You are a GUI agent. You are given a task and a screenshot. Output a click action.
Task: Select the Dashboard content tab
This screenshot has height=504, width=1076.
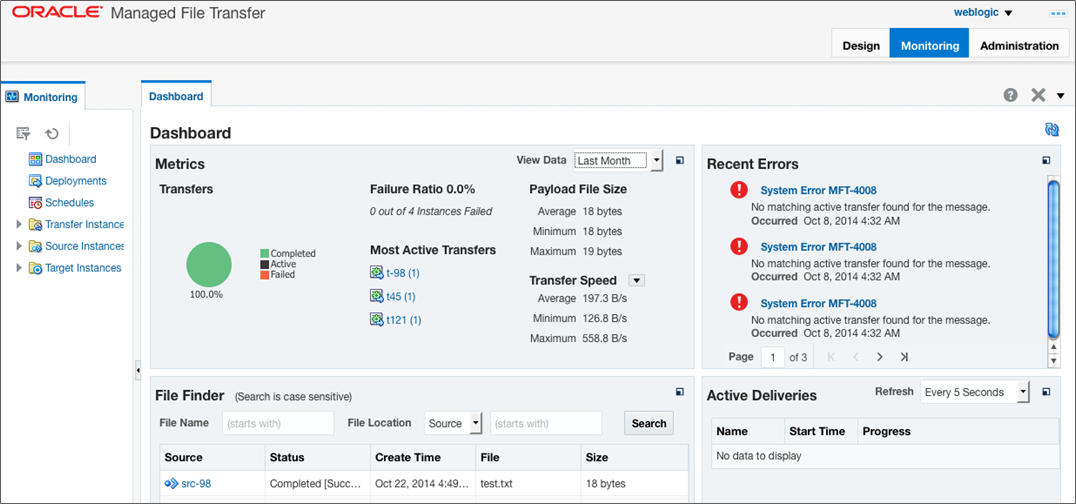tap(176, 96)
